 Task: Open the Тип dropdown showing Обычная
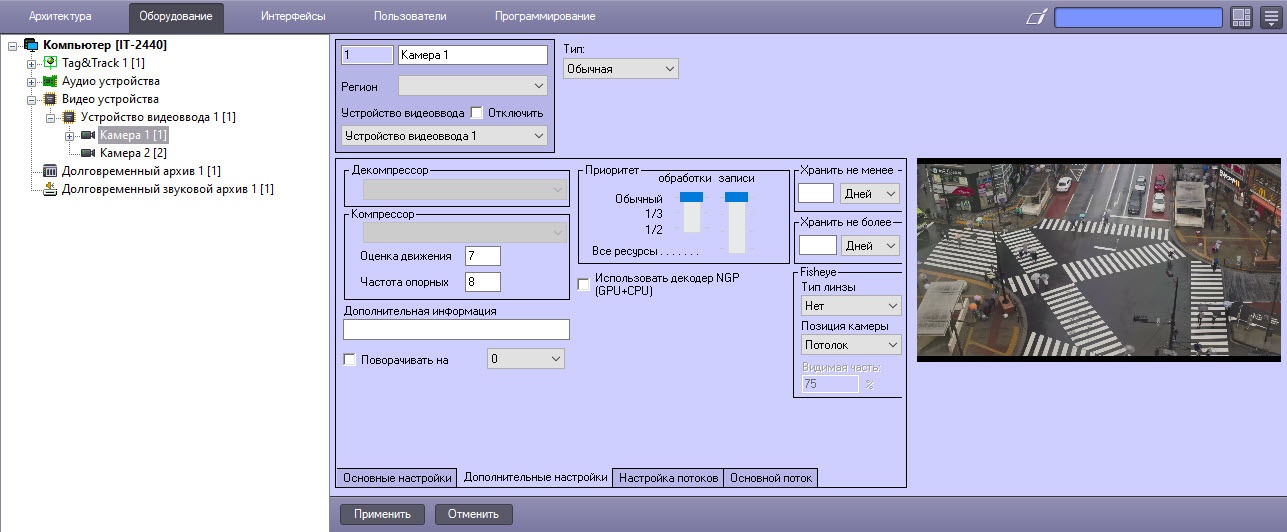621,69
